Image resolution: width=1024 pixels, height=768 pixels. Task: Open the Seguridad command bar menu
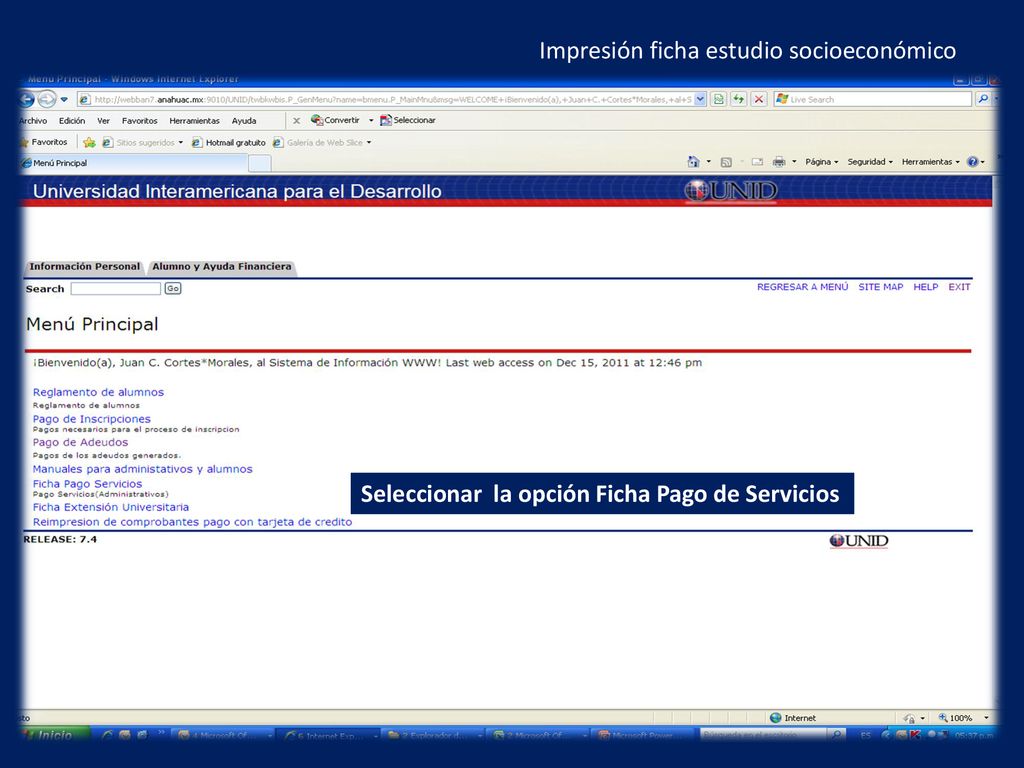point(870,162)
